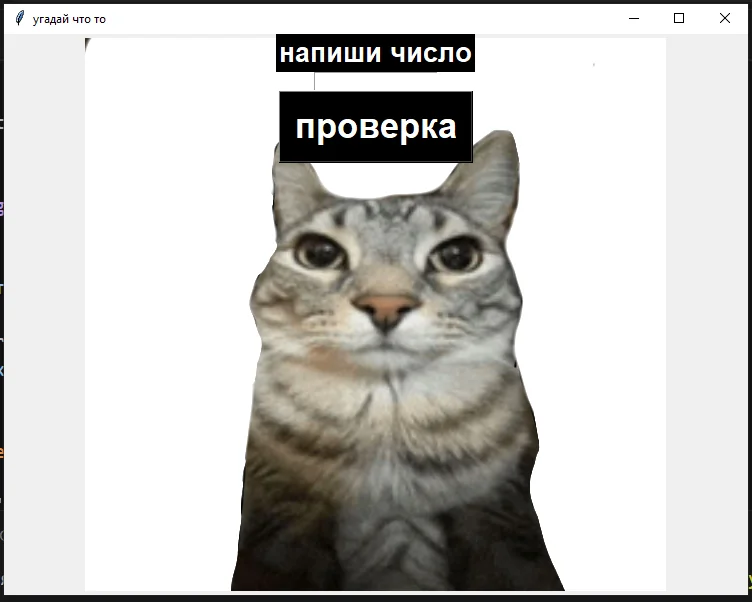Click the black 'проверка' button
The width and height of the screenshot is (752, 602).
(x=376, y=127)
